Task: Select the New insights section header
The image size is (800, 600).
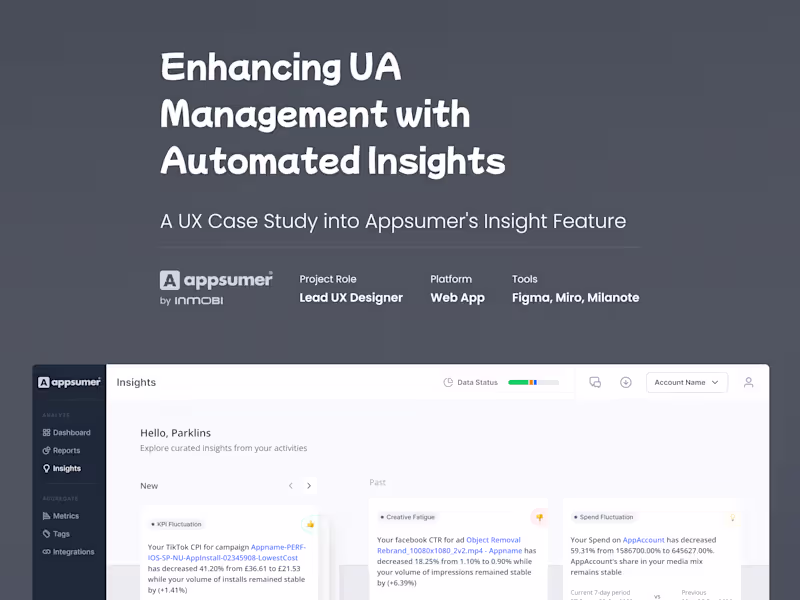Action: (x=148, y=485)
